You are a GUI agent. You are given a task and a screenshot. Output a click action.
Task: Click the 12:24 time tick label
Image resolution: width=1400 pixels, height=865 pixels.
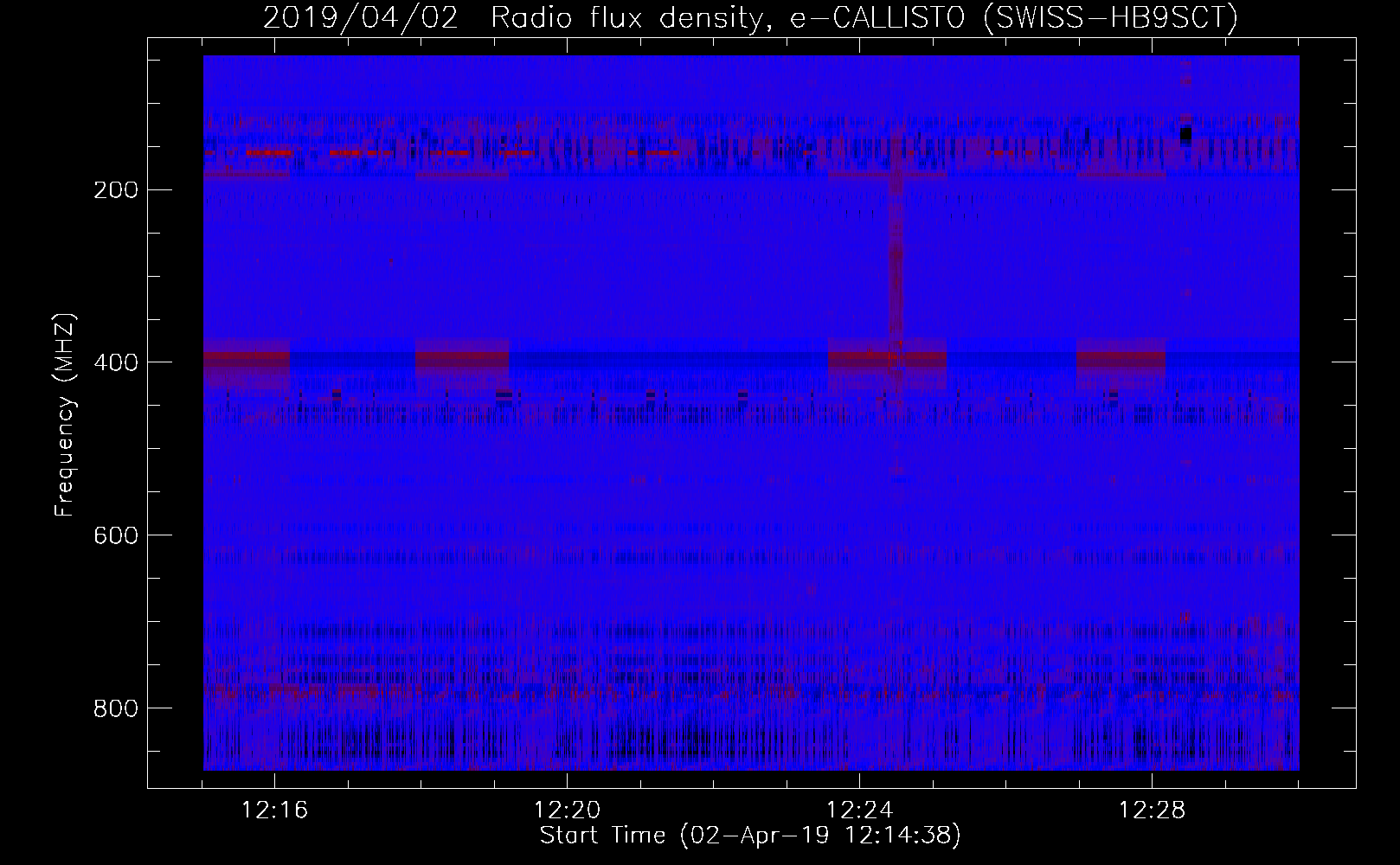pos(860,811)
